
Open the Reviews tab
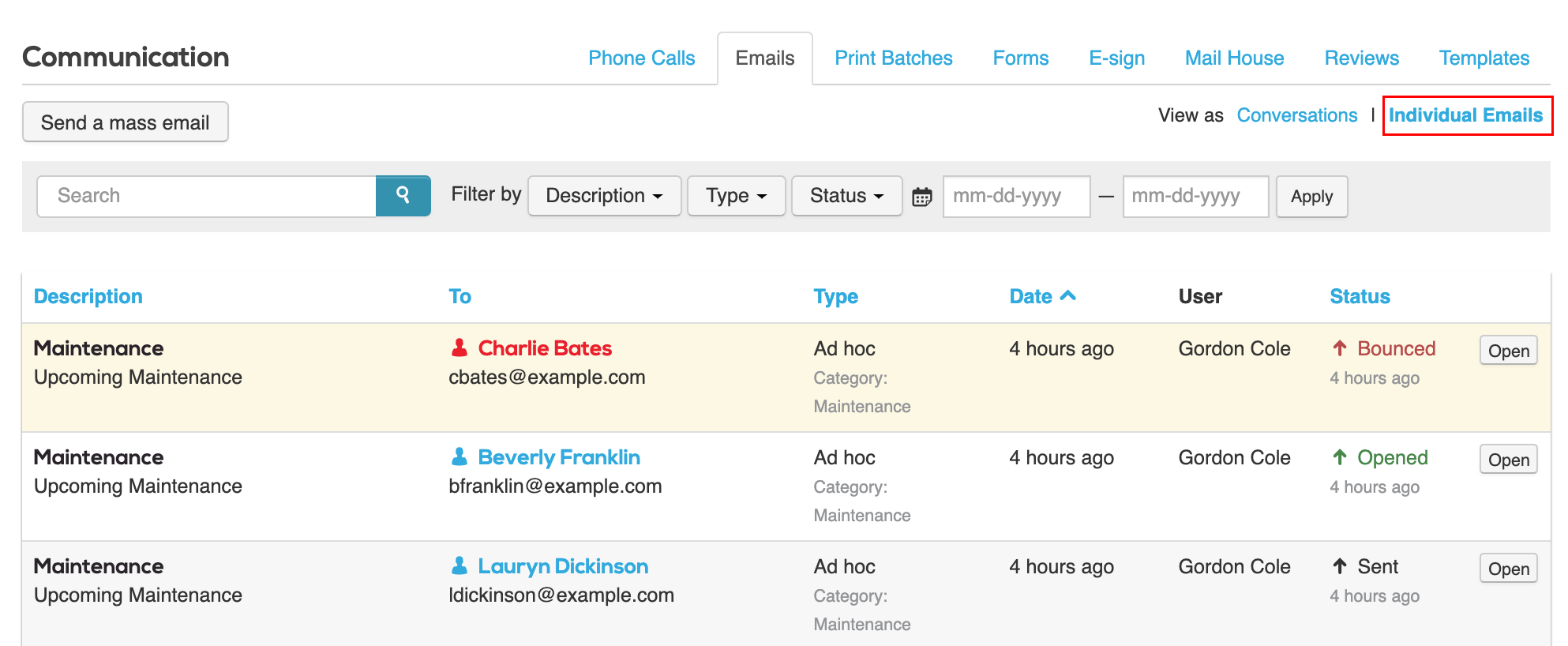point(1361,58)
